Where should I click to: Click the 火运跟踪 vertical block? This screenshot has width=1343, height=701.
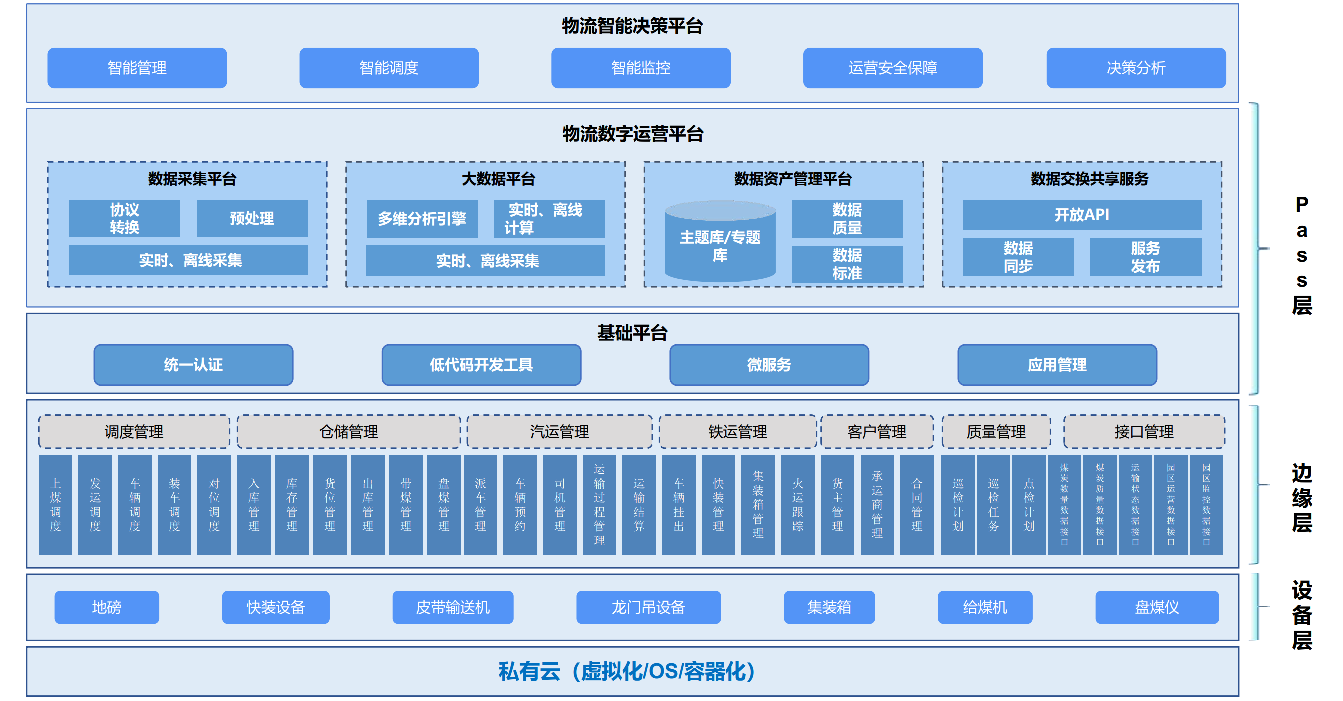pos(797,505)
